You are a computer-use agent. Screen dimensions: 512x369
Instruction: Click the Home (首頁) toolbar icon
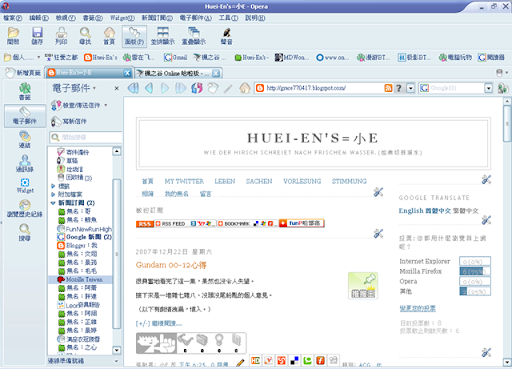coord(109,36)
